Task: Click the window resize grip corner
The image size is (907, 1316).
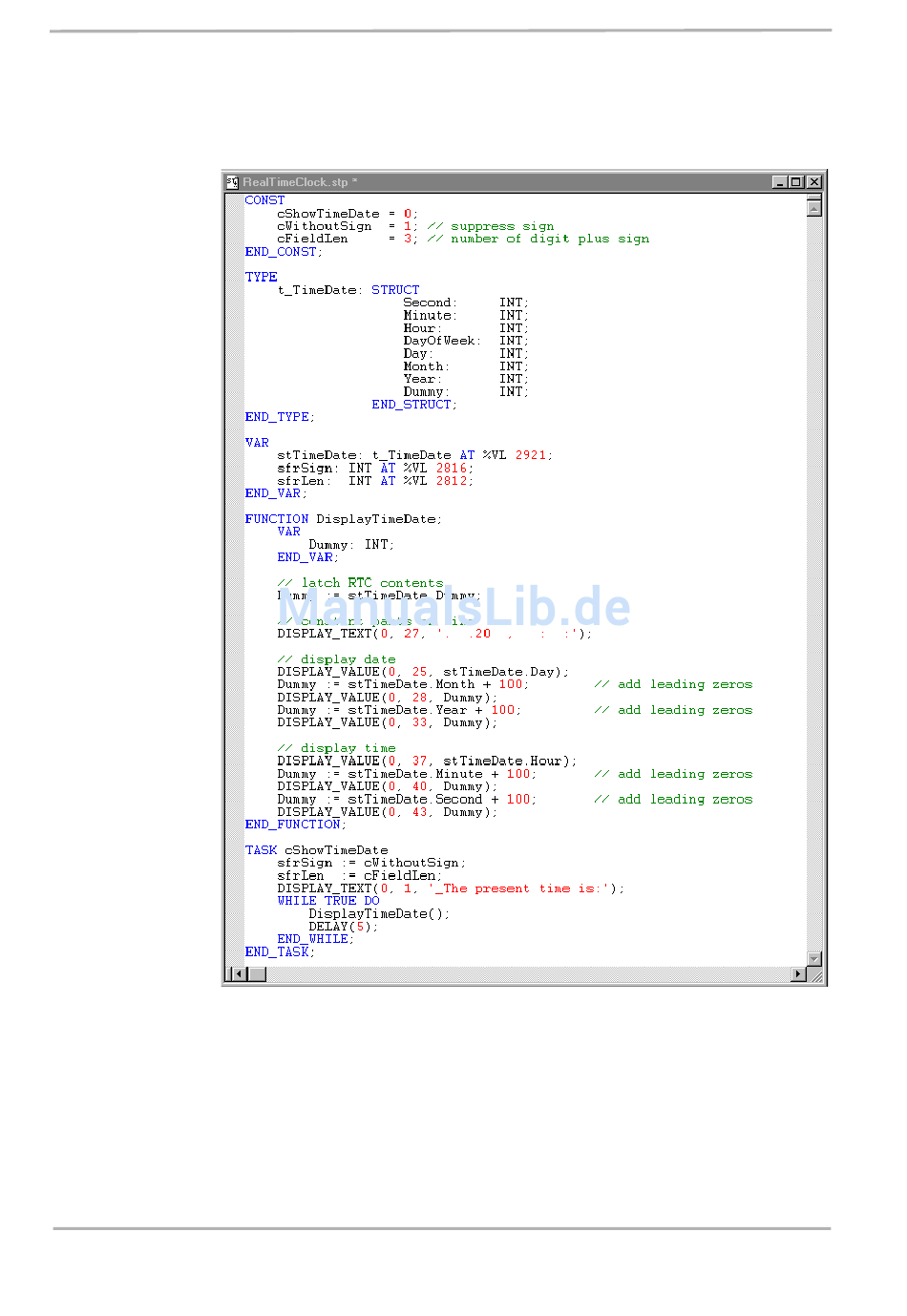Action: click(x=815, y=975)
